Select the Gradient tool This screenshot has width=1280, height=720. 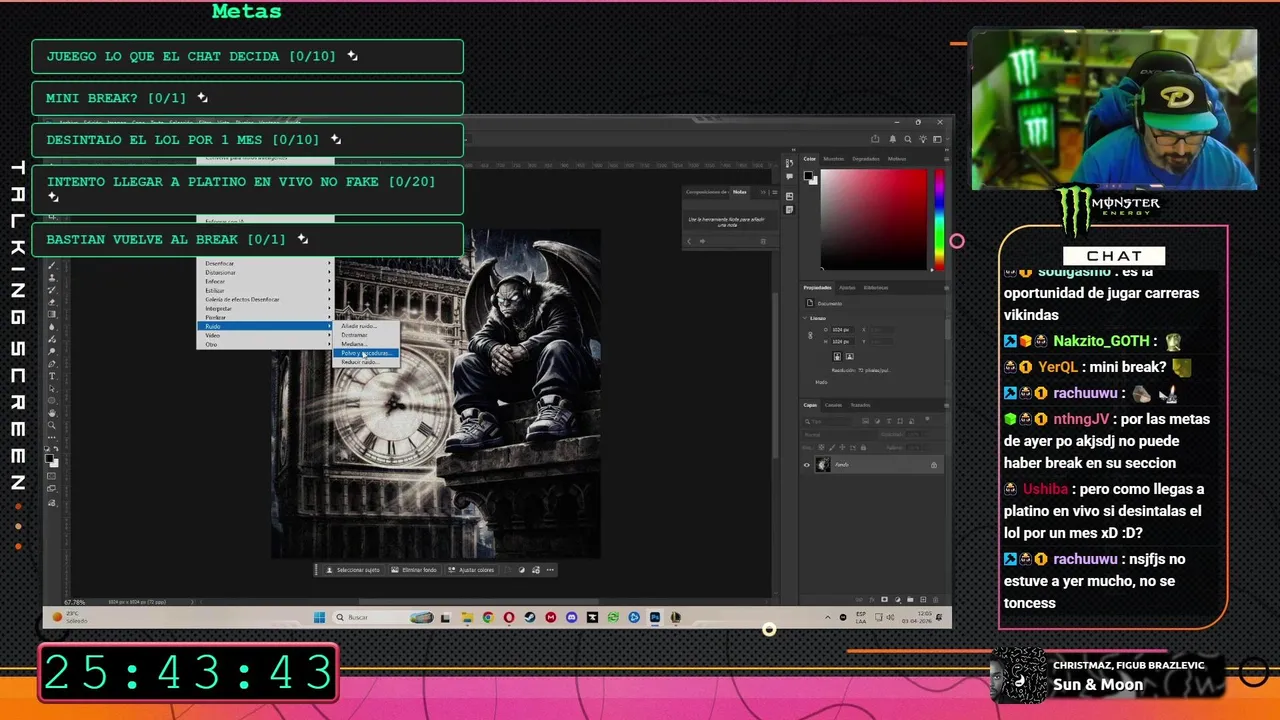coord(52,314)
